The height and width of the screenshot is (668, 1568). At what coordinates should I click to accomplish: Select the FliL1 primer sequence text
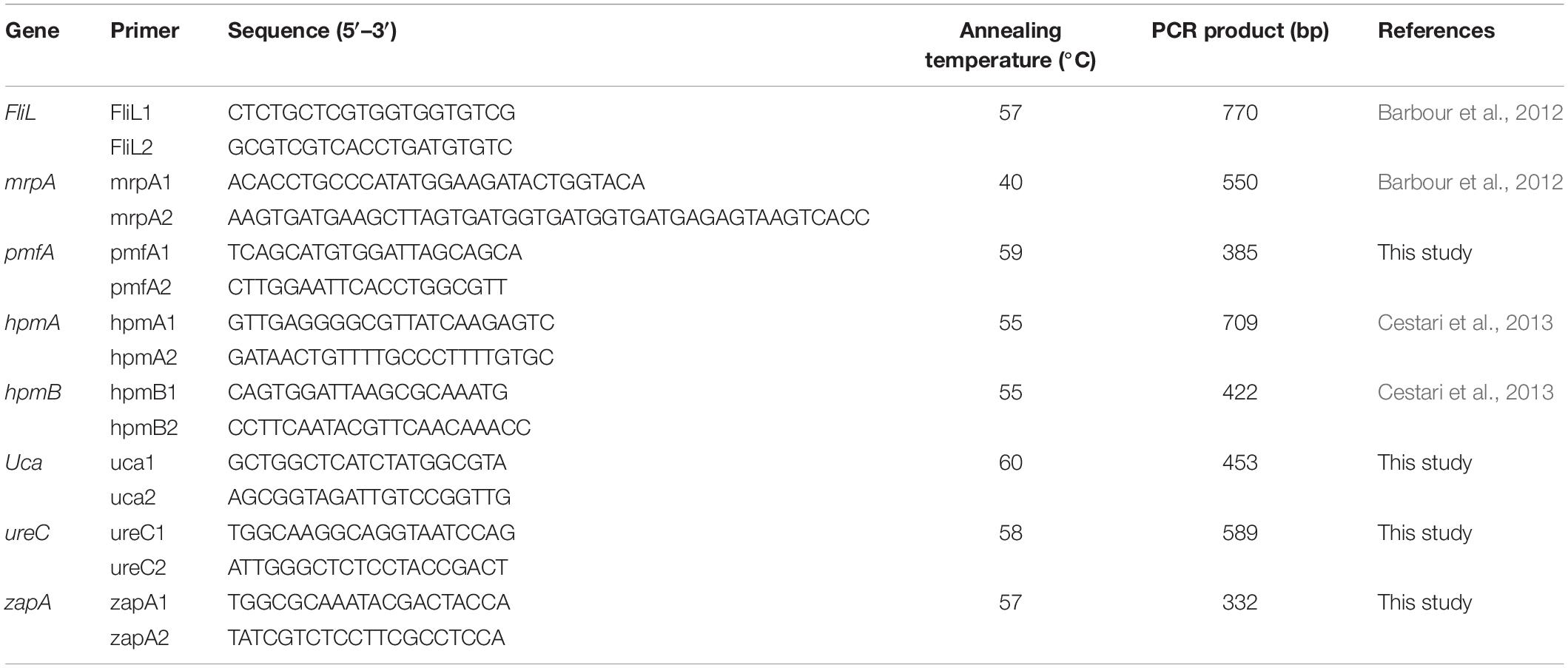(x=371, y=112)
